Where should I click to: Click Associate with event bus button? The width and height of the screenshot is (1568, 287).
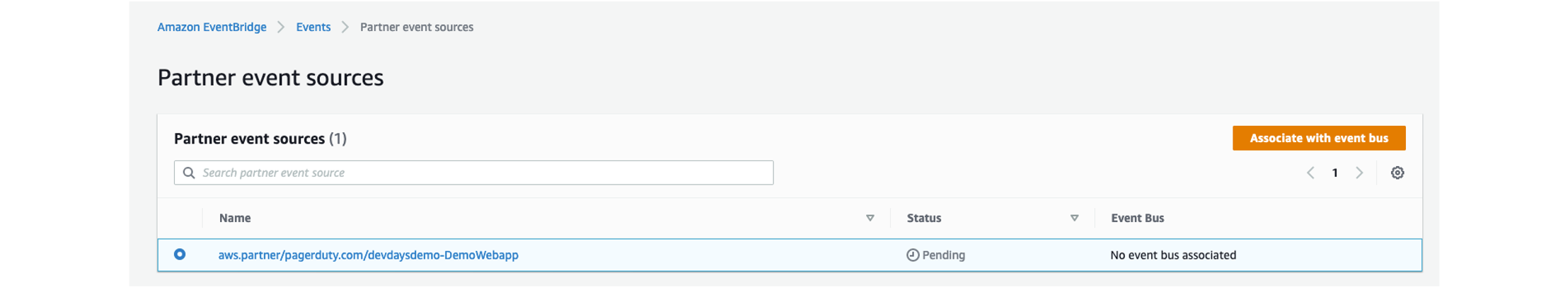click(x=1319, y=138)
